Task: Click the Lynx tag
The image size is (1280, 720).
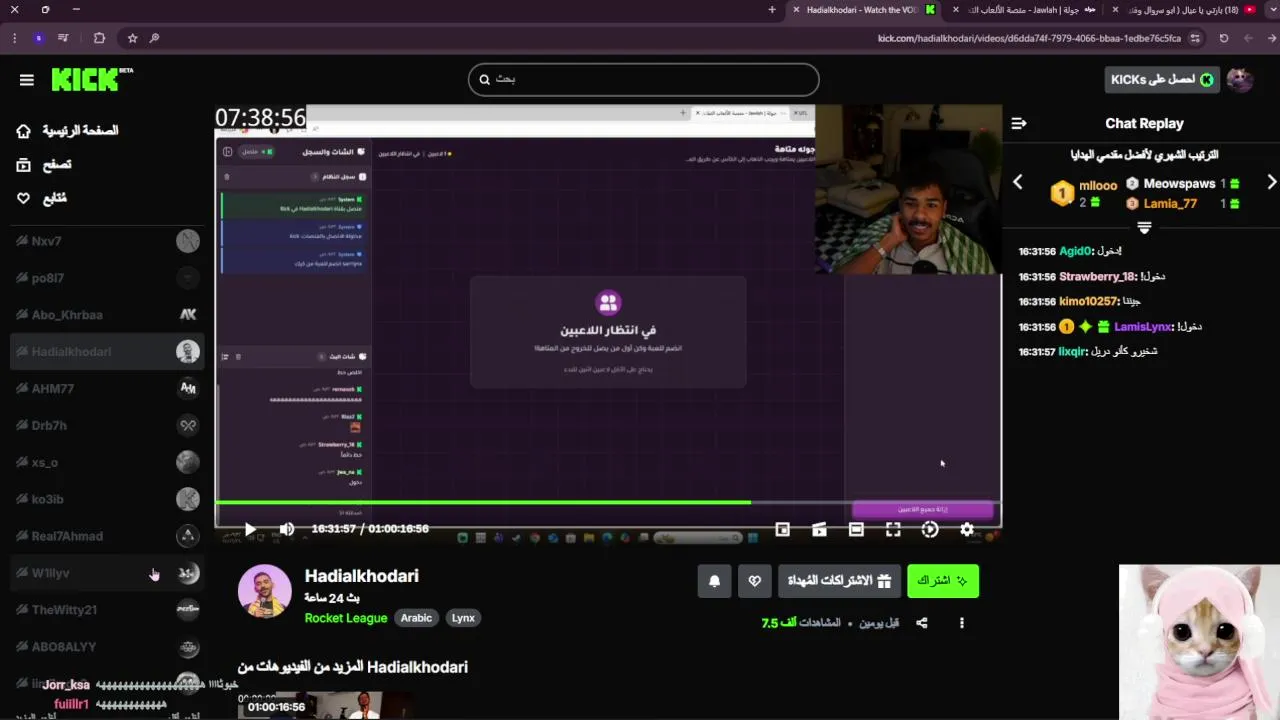Action: pos(463,618)
